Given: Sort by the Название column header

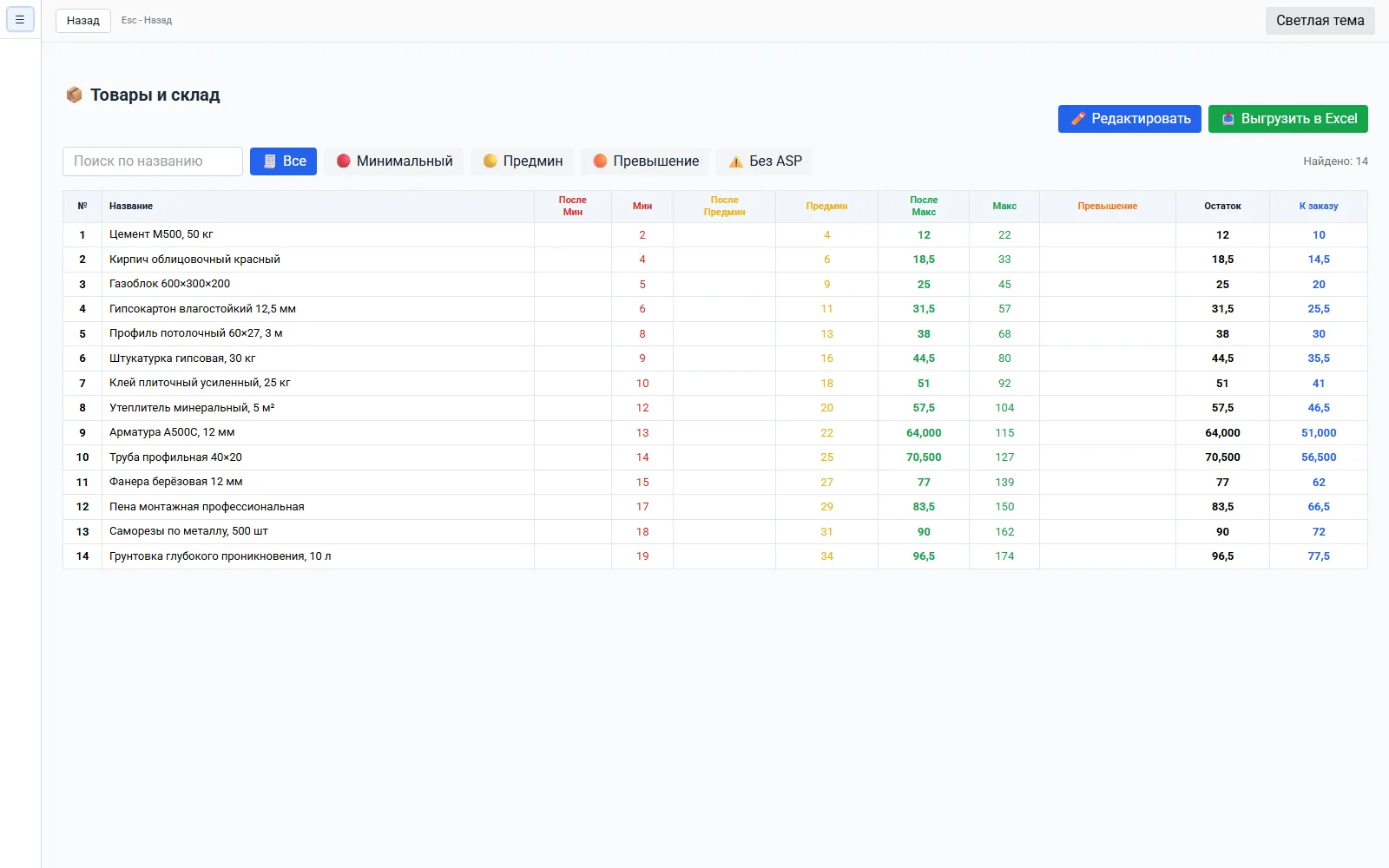Looking at the screenshot, I should coord(131,206).
